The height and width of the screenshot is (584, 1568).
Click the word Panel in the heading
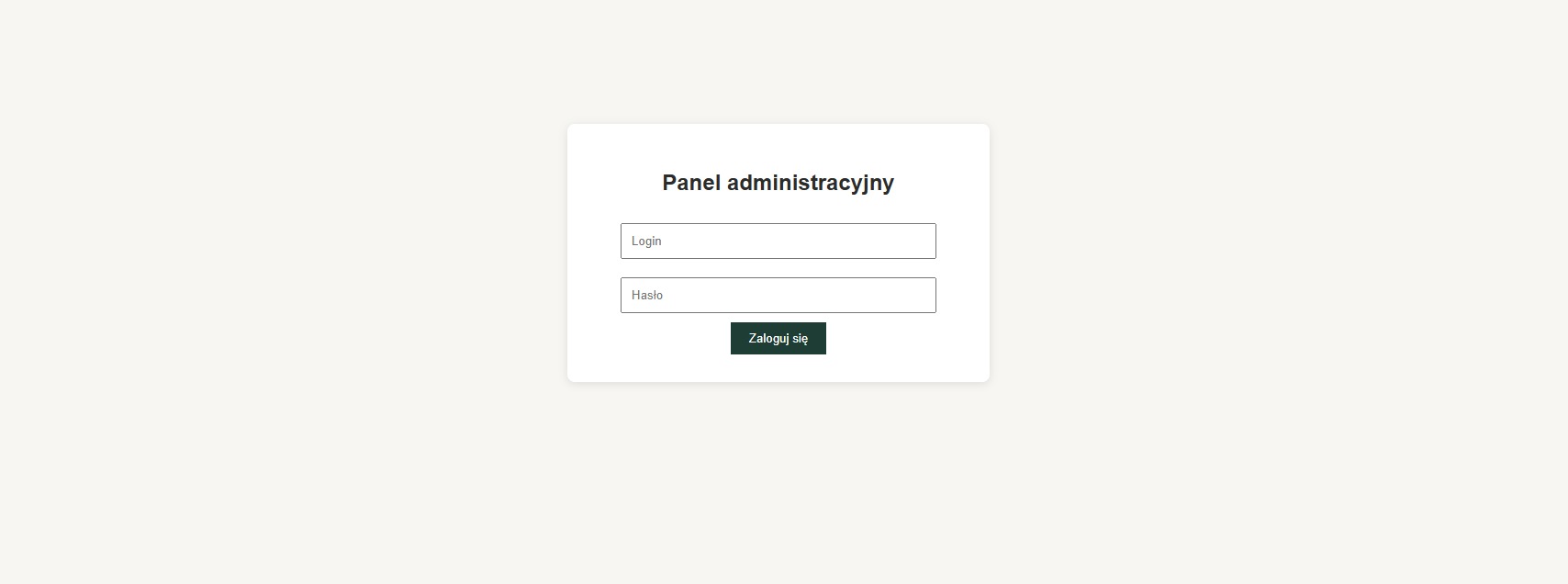click(690, 183)
